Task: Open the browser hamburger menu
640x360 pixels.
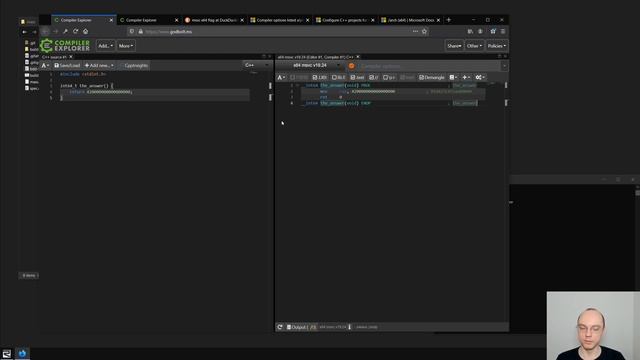Action: pyautogui.click(x=503, y=31)
